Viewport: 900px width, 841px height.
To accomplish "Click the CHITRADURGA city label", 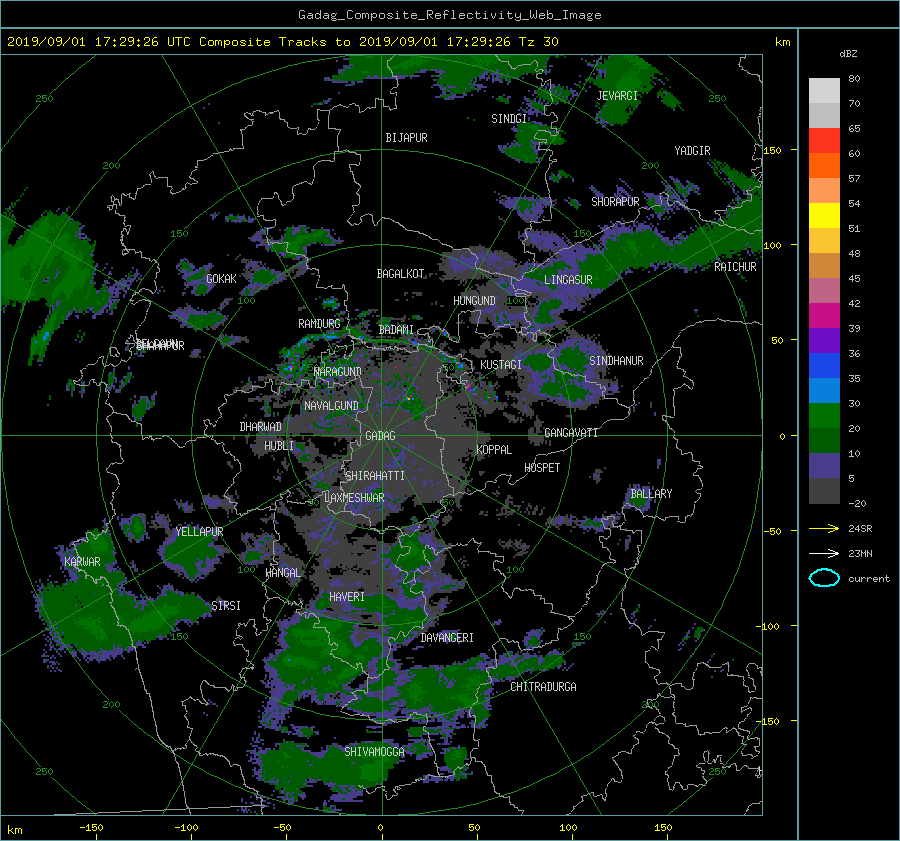I will (543, 687).
